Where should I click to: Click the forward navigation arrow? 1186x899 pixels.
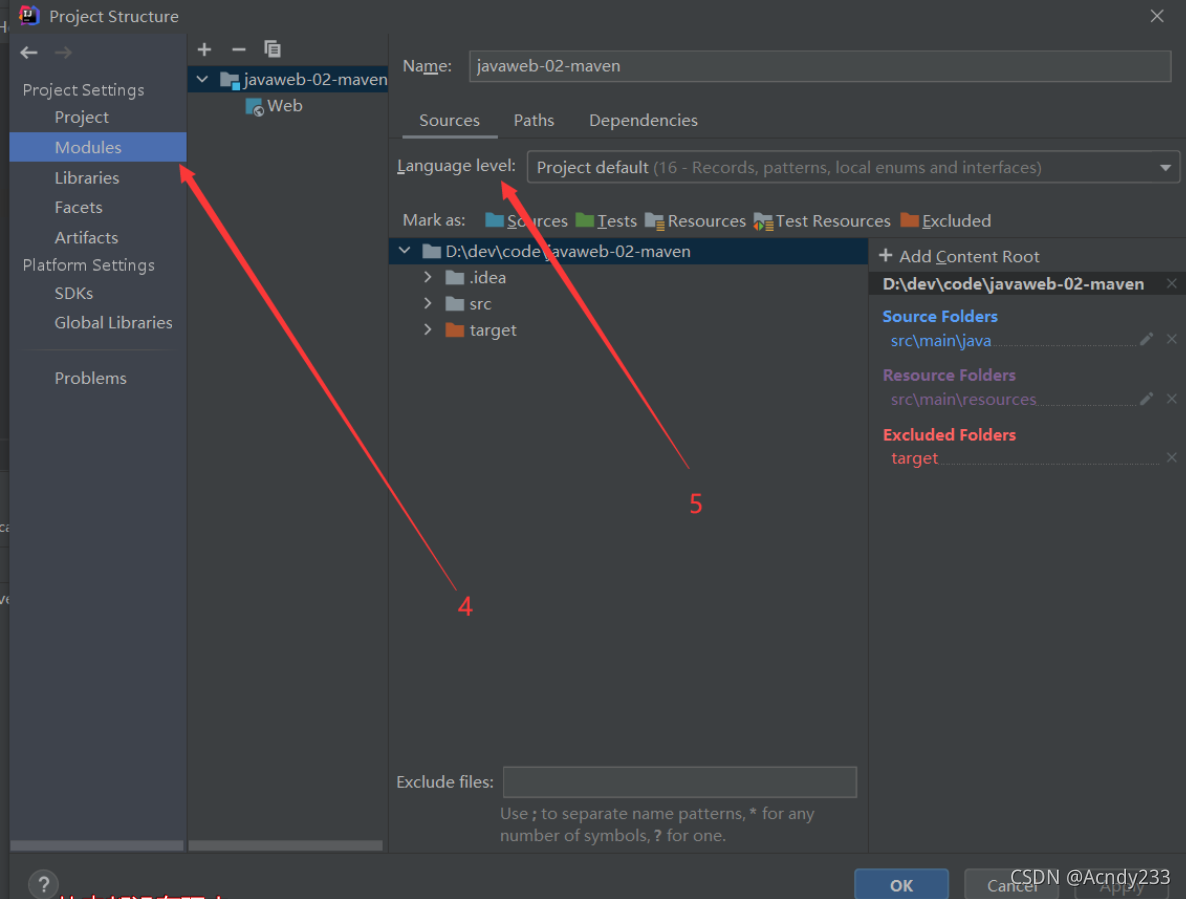64,52
